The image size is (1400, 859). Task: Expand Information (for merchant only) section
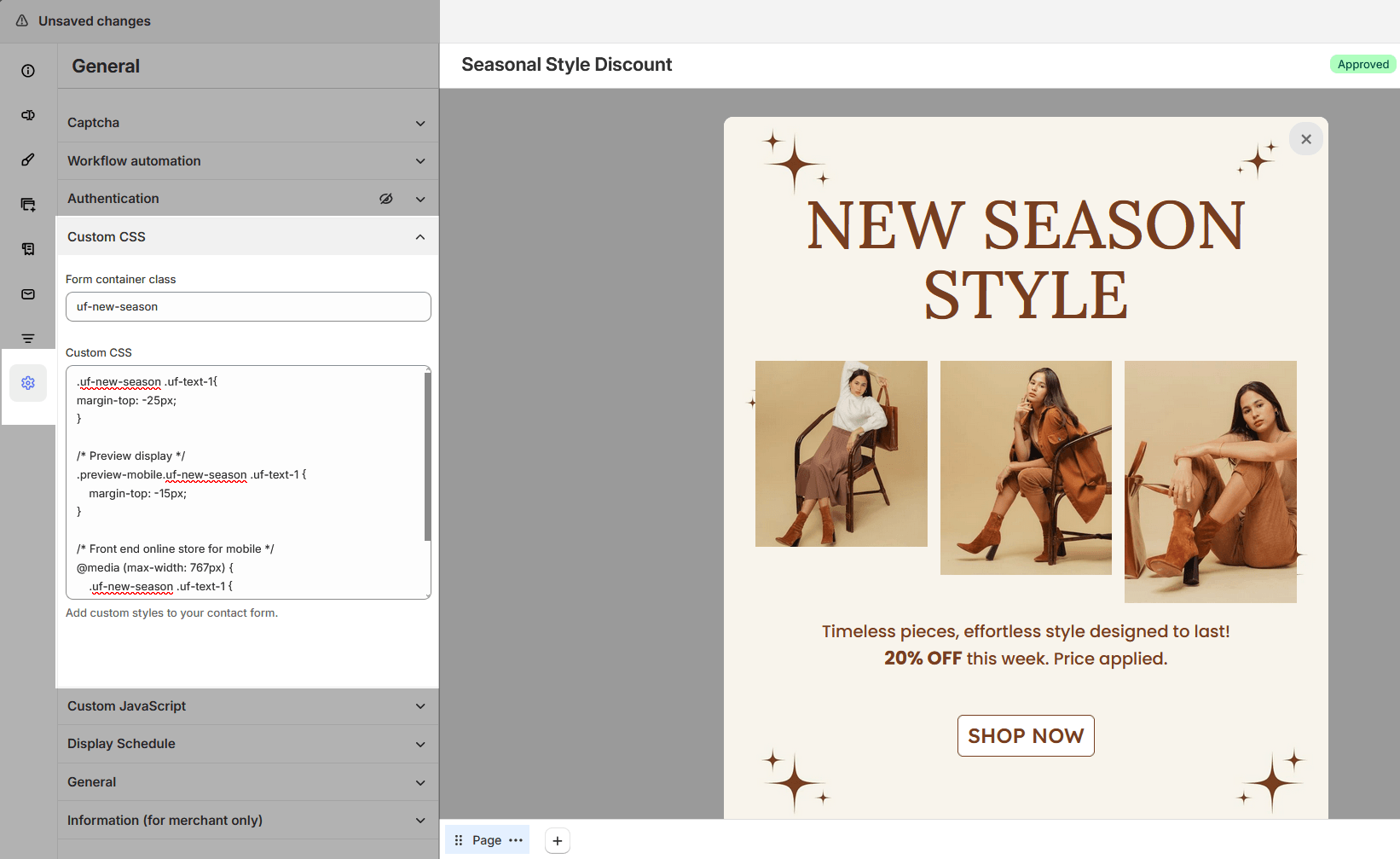click(x=248, y=821)
